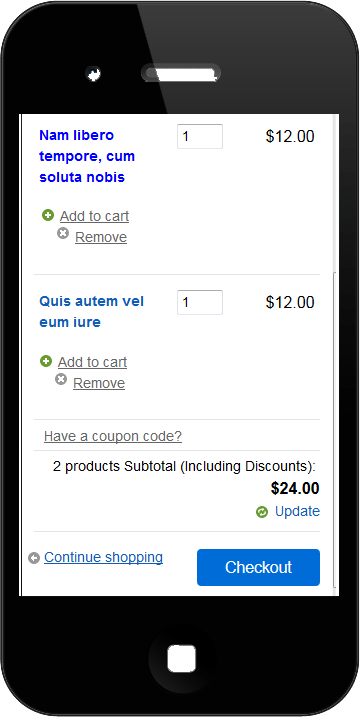Screen dimensions: 360x717
Task: Open the Quis autem vel eum iure link
Action: point(91,311)
